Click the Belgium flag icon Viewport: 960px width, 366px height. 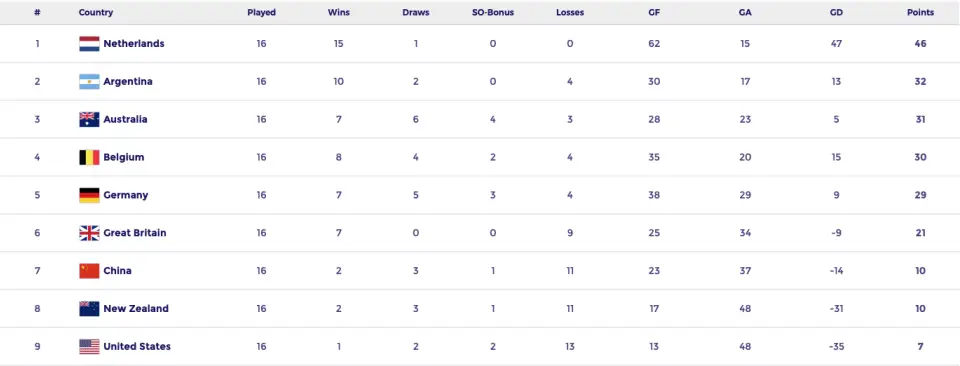[89, 157]
